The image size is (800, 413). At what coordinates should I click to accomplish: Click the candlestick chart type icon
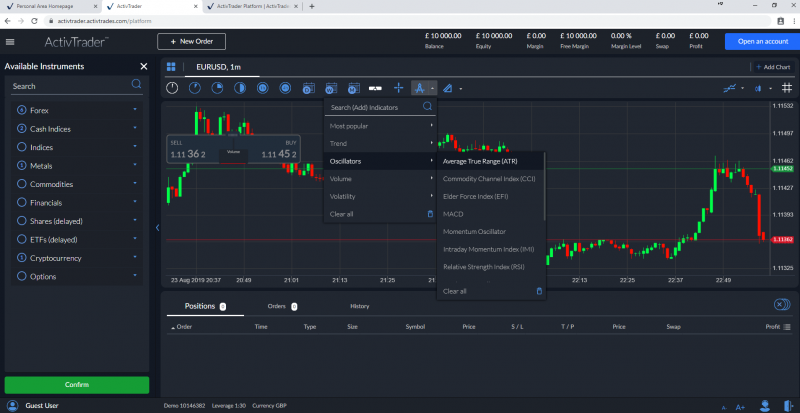758,88
